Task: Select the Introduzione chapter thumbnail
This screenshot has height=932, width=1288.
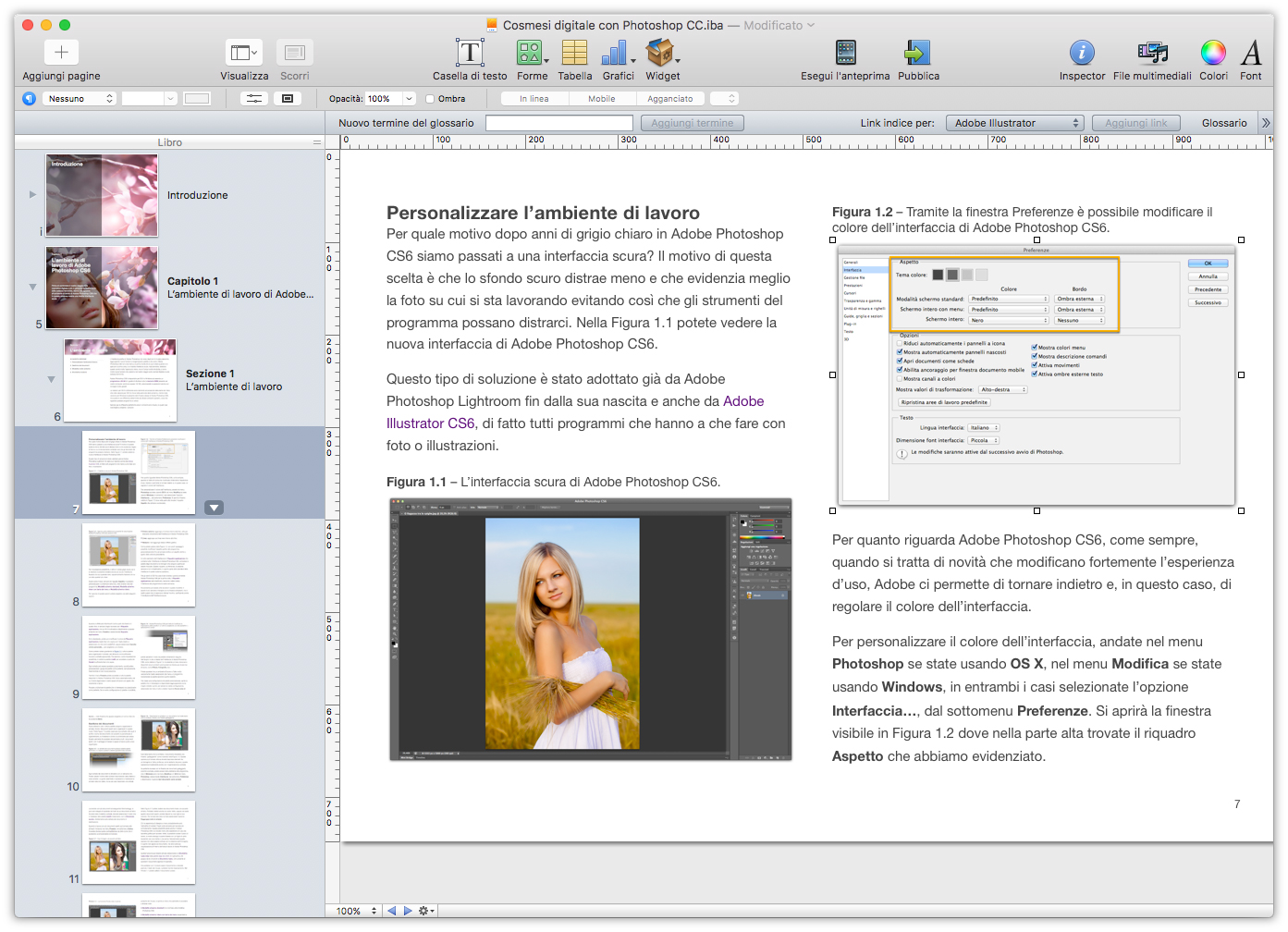Action: 102,195
